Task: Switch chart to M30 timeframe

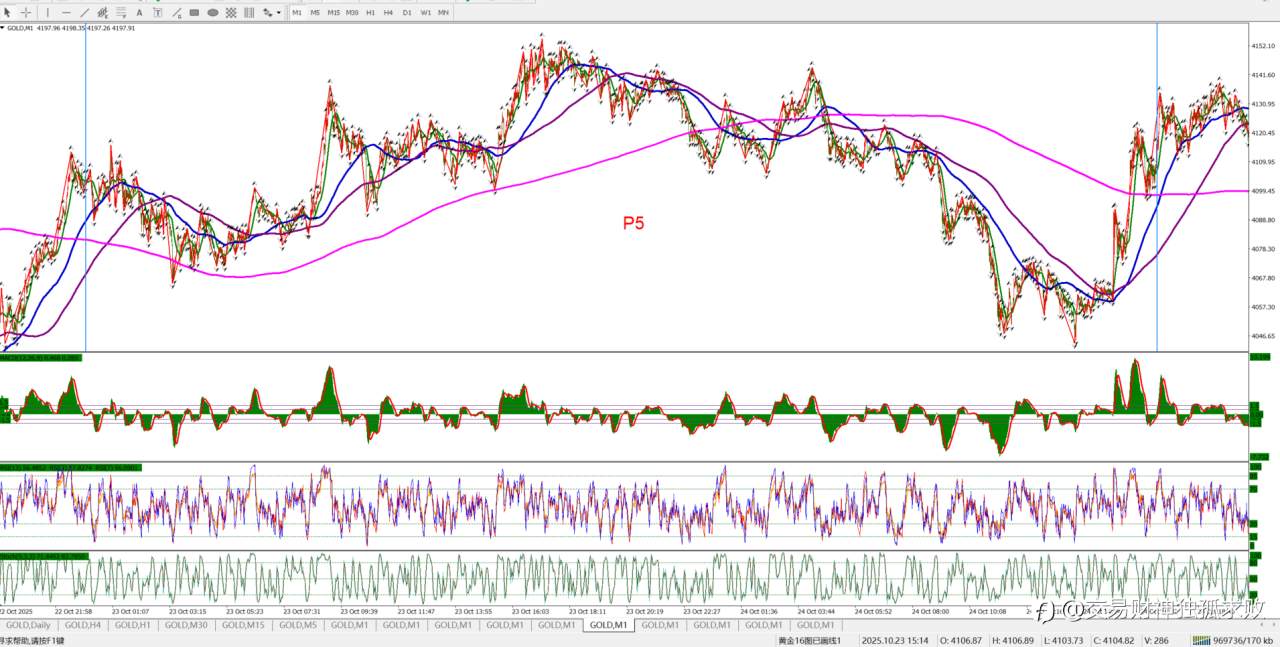Action: 352,13
